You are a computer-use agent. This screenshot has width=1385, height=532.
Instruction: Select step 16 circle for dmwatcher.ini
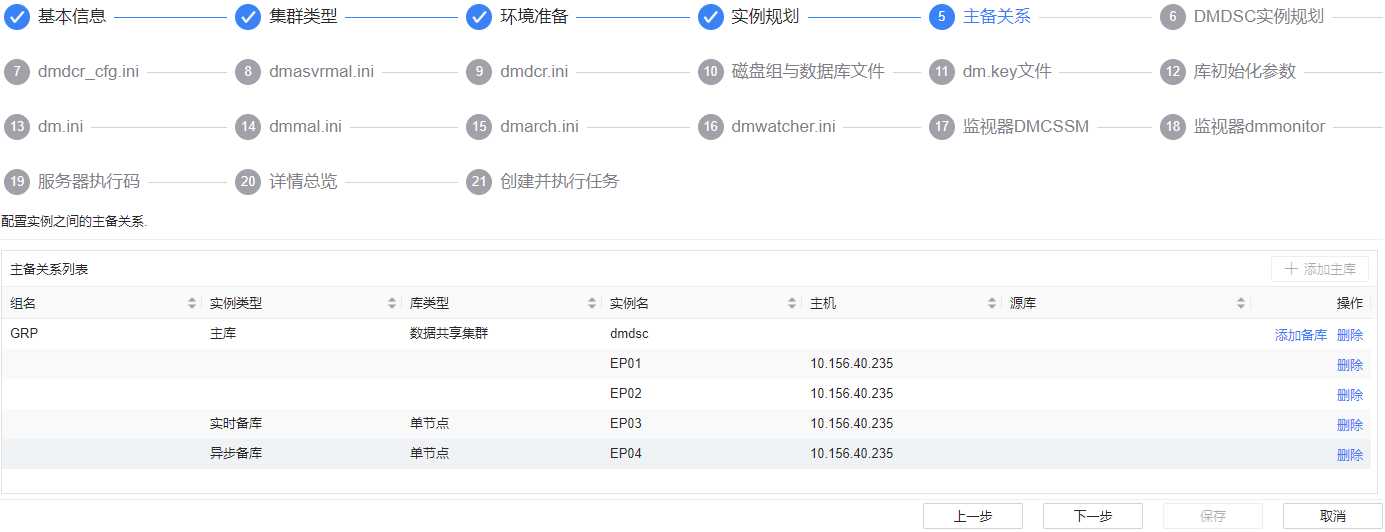tap(710, 127)
